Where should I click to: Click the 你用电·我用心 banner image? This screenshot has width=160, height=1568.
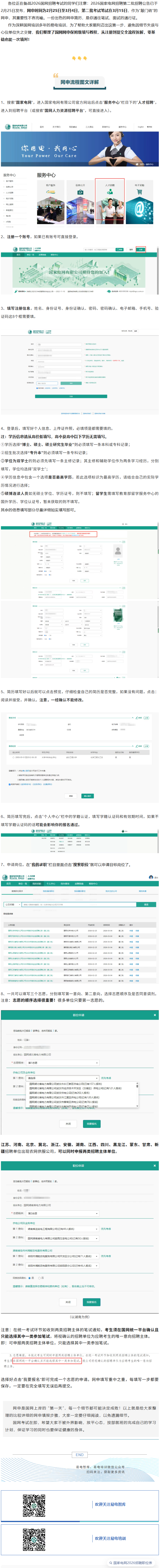tap(80, 150)
